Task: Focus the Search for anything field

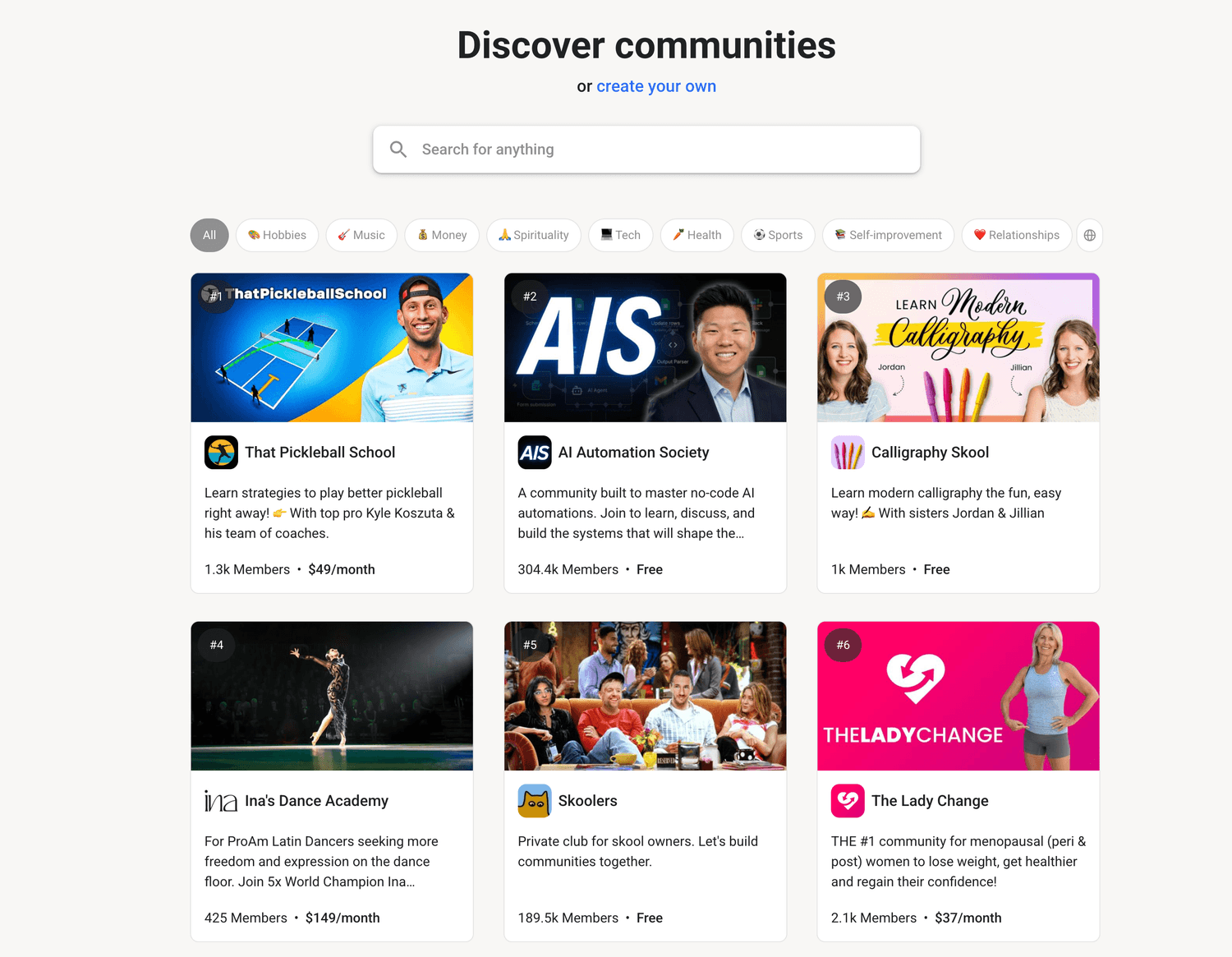Action: click(x=646, y=150)
